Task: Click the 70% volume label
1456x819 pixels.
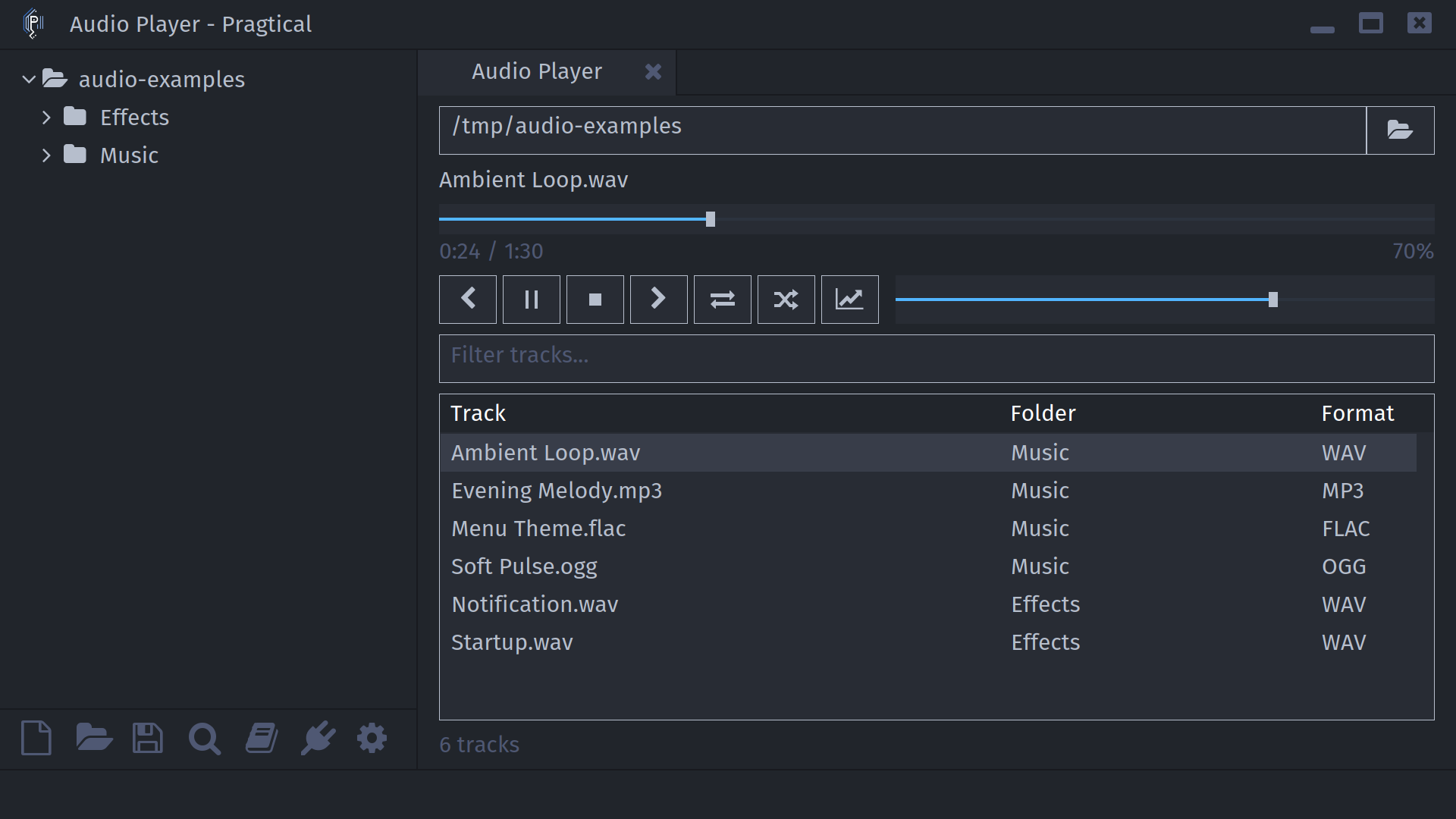Action: tap(1413, 251)
